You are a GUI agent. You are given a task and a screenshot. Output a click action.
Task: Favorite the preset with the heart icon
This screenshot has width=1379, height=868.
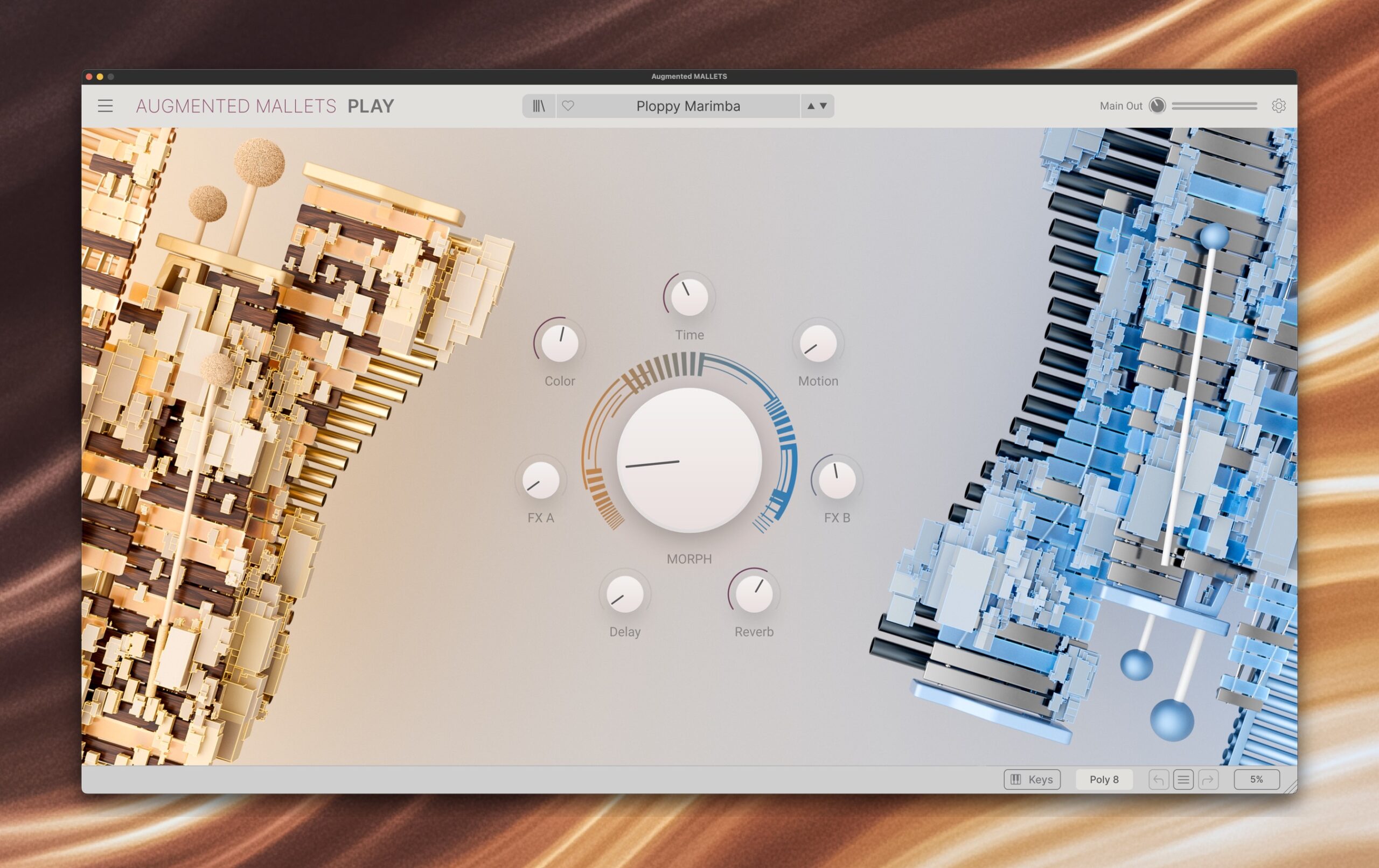(x=568, y=106)
